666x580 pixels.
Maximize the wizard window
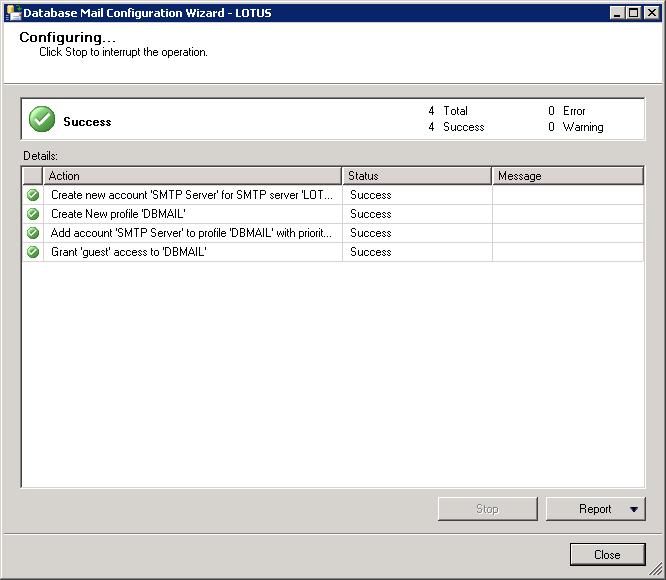tap(633, 13)
